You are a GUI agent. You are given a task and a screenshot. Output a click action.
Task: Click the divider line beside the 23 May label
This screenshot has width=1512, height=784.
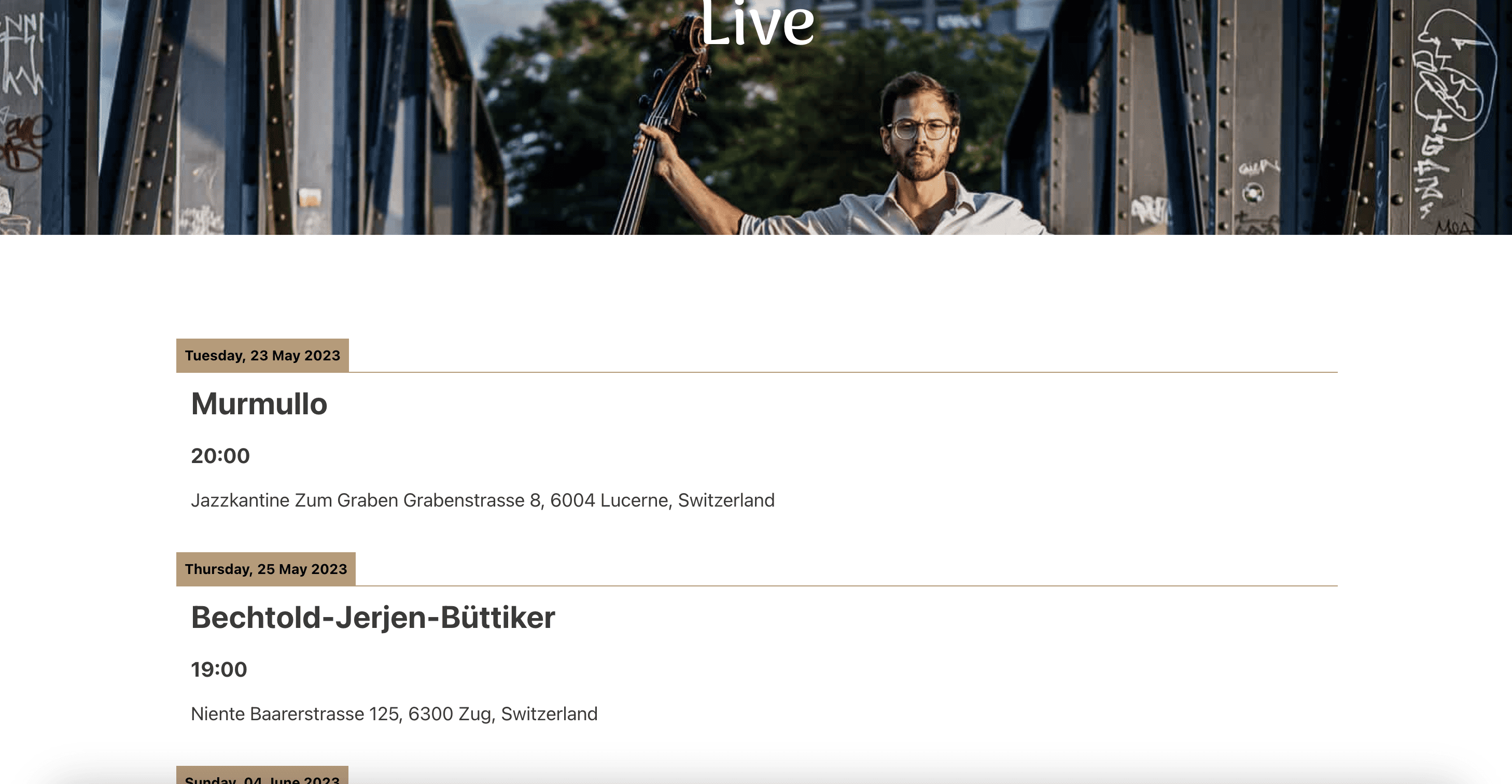tap(844, 372)
